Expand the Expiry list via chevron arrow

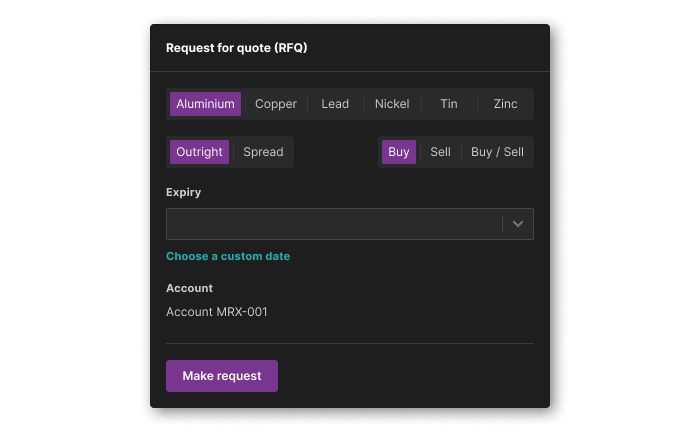(518, 224)
